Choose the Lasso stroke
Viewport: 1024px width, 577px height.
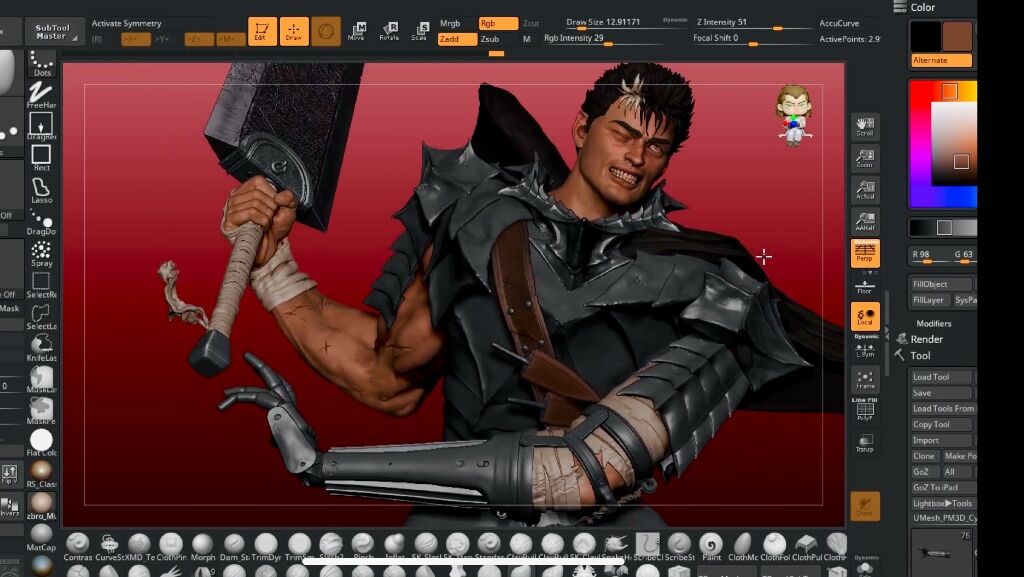[41, 190]
